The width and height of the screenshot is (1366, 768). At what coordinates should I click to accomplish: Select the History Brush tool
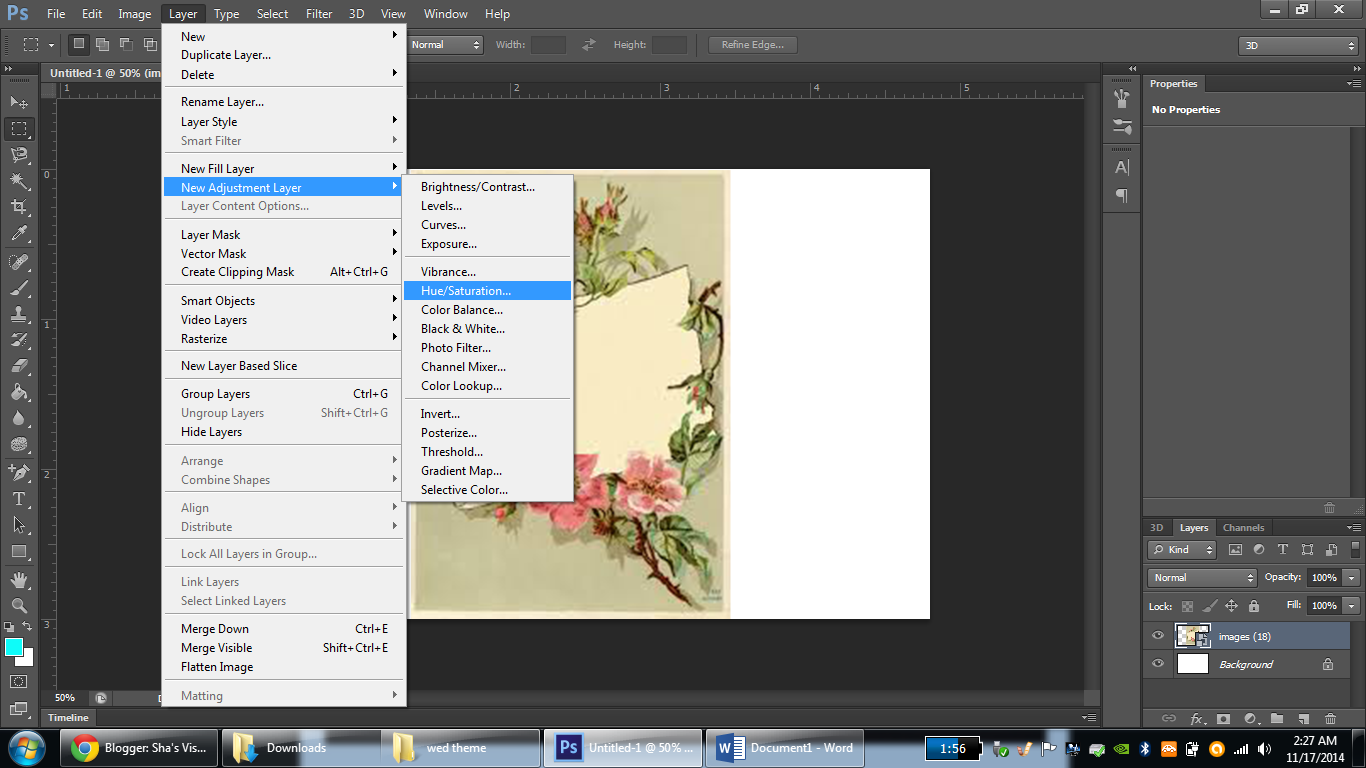pyautogui.click(x=19, y=340)
